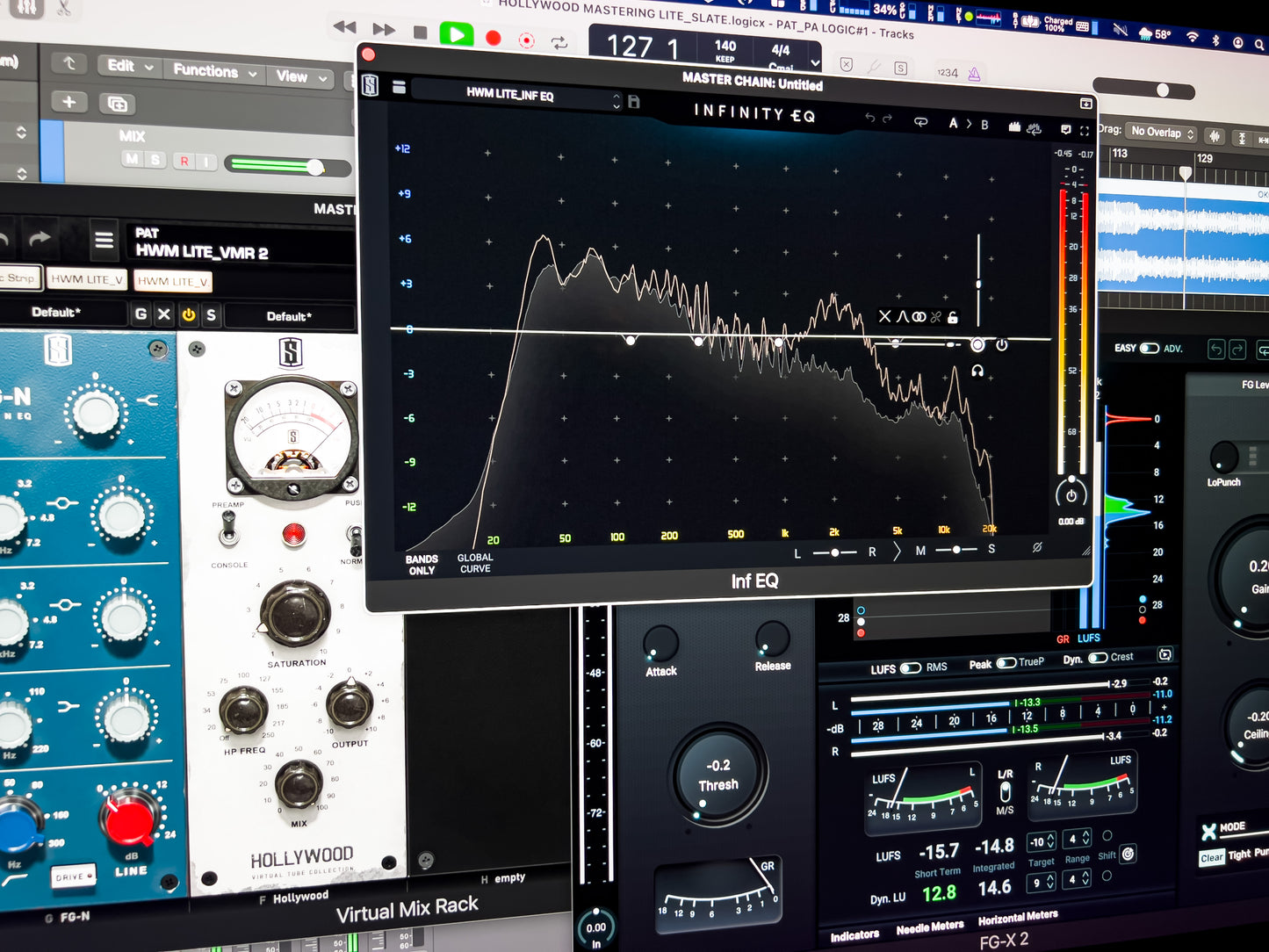
Task: Delete the selected EQ band with X
Action: click(x=884, y=316)
